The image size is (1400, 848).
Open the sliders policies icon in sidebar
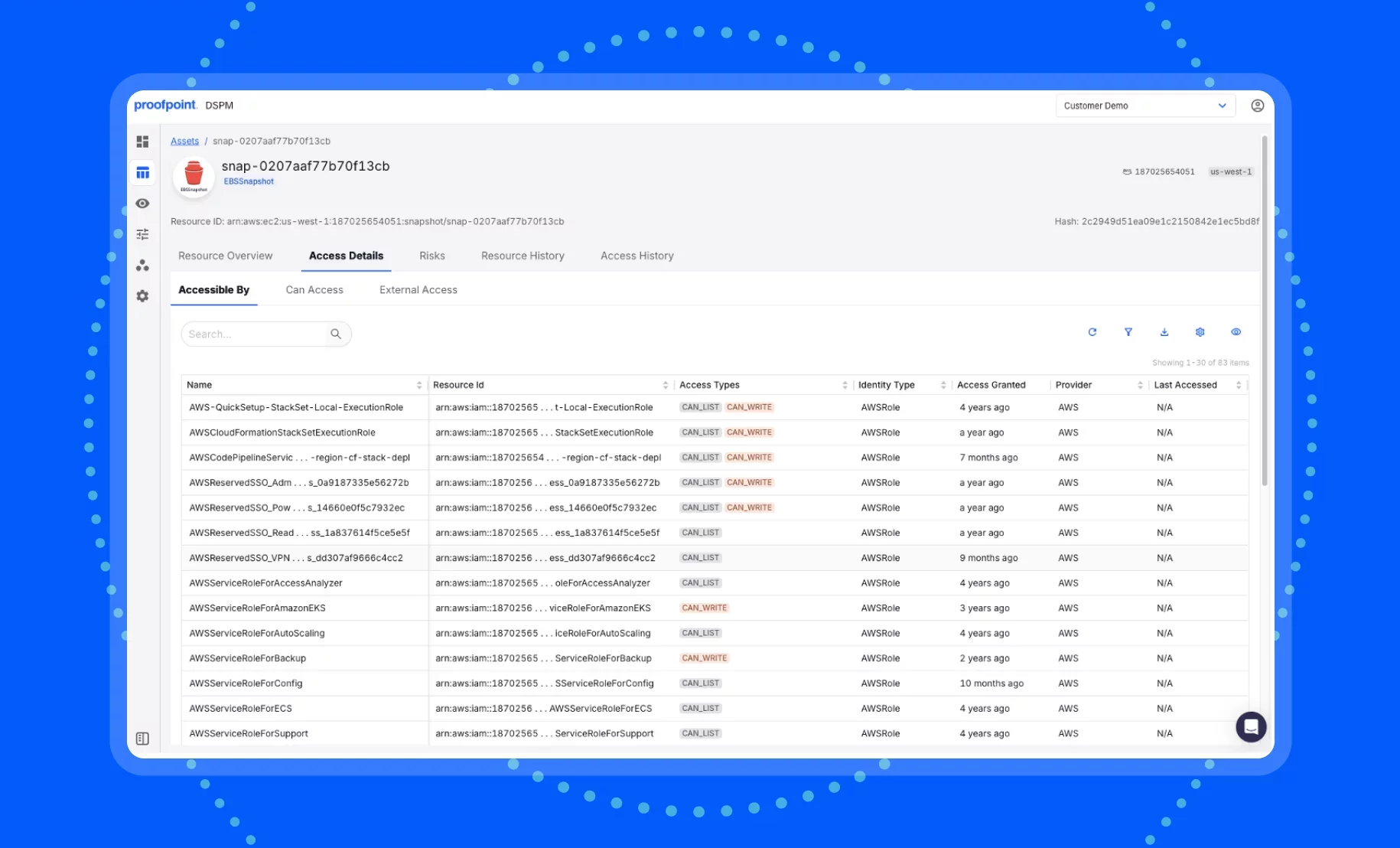click(x=142, y=234)
